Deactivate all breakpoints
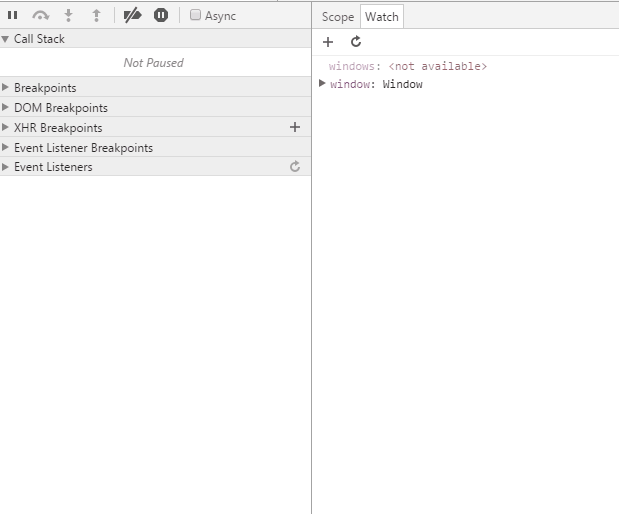This screenshot has height=514, width=619. 132,15
